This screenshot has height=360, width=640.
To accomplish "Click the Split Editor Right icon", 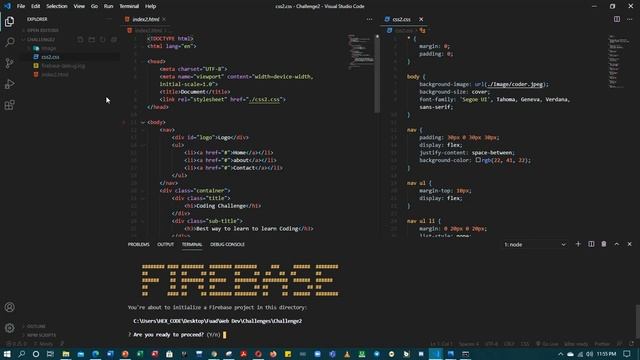I will tap(617, 19).
